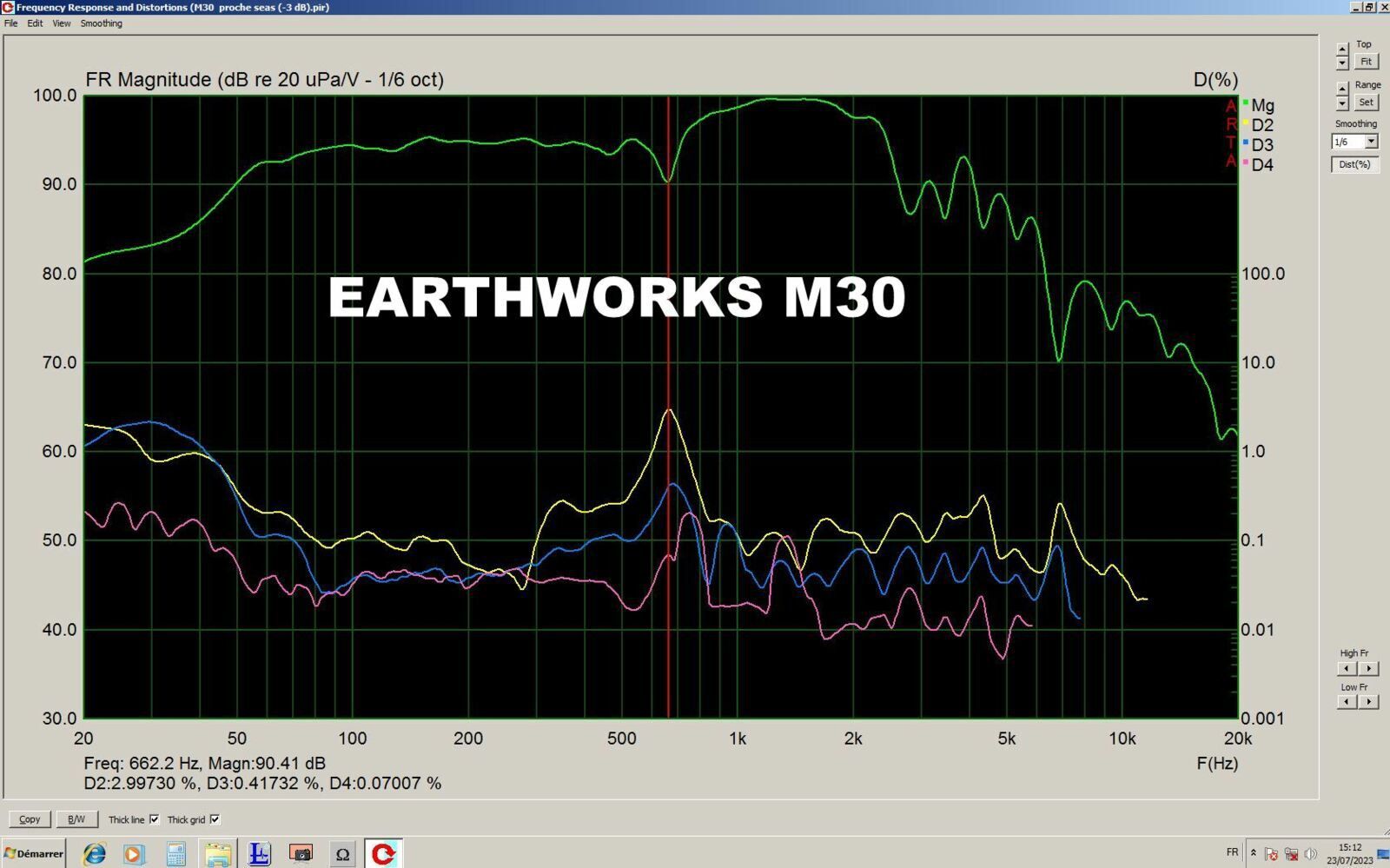Image resolution: width=1390 pixels, height=868 pixels.
Task: Shift High Fr left arrow
Action: 1347,668
